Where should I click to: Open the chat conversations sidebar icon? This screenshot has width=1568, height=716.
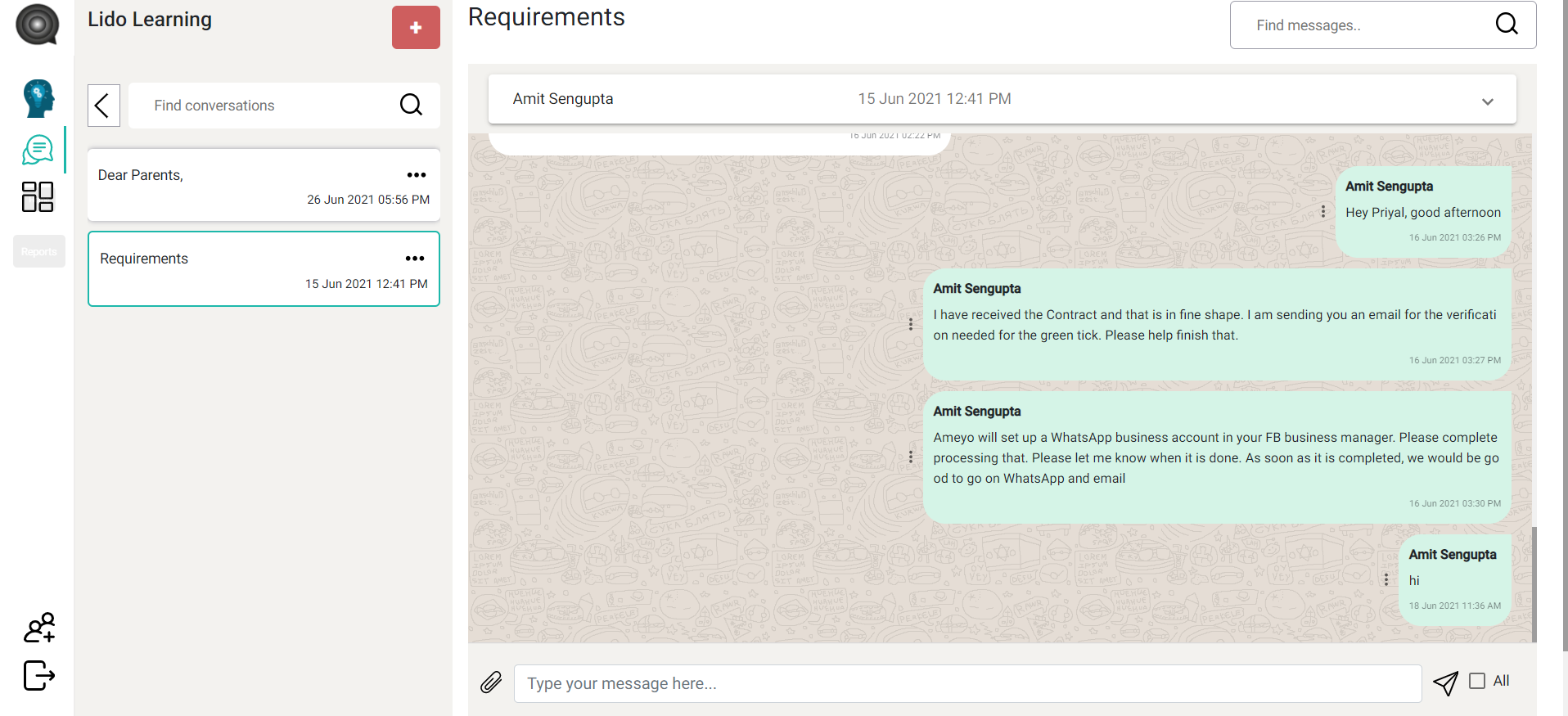coord(38,150)
